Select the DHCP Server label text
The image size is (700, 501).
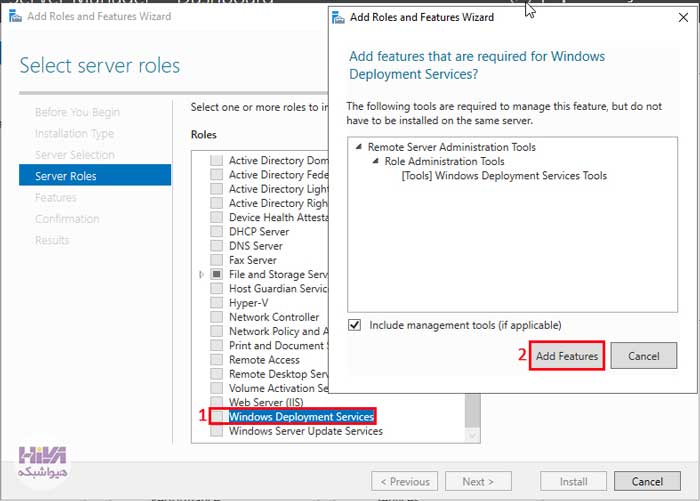(x=259, y=231)
